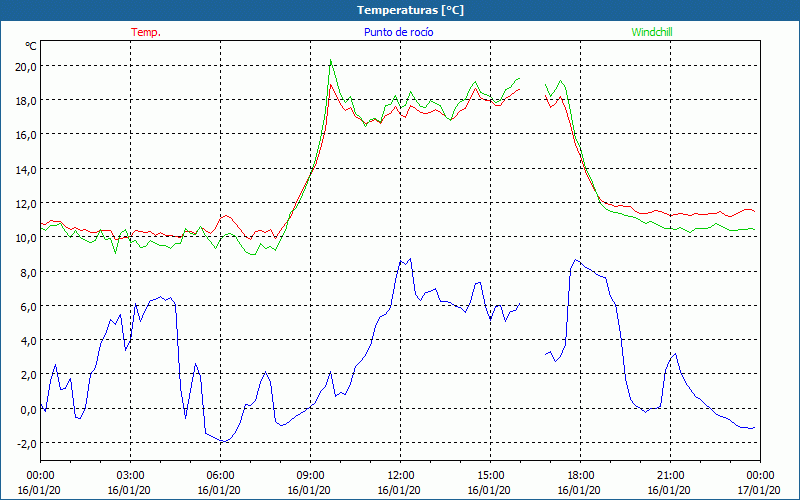The image size is (800, 500).
Task: Click the 21:00 time axis label
Action: click(x=670, y=476)
